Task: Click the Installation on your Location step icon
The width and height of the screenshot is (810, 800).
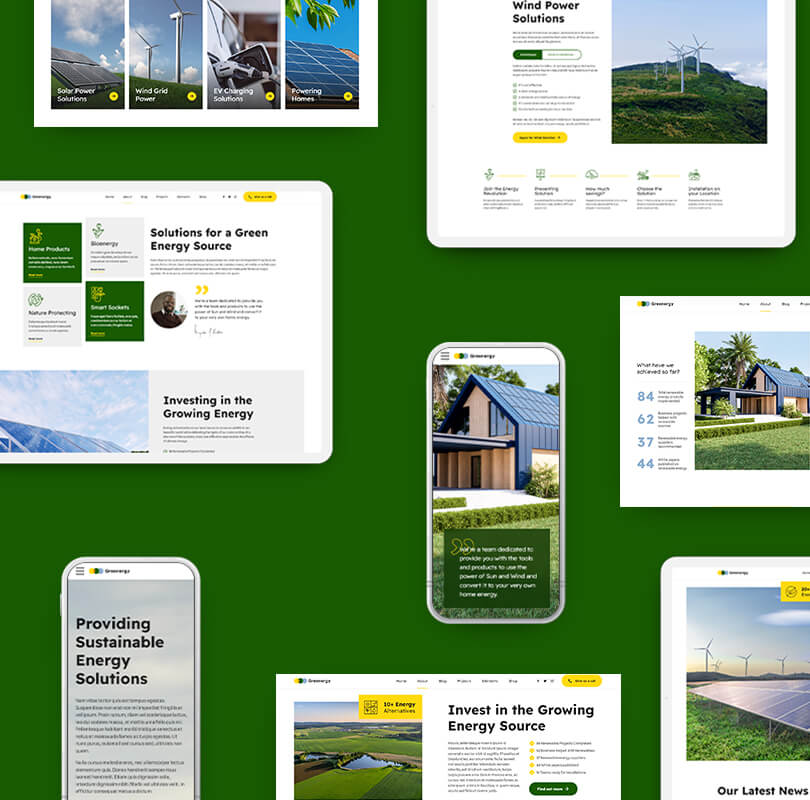Action: [x=694, y=175]
